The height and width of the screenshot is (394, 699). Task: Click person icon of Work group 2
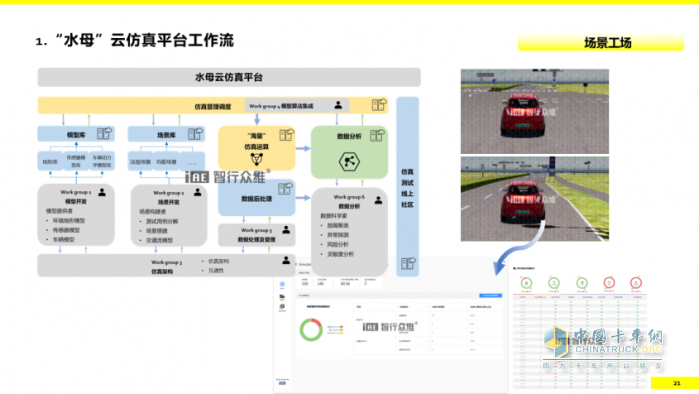(197, 192)
